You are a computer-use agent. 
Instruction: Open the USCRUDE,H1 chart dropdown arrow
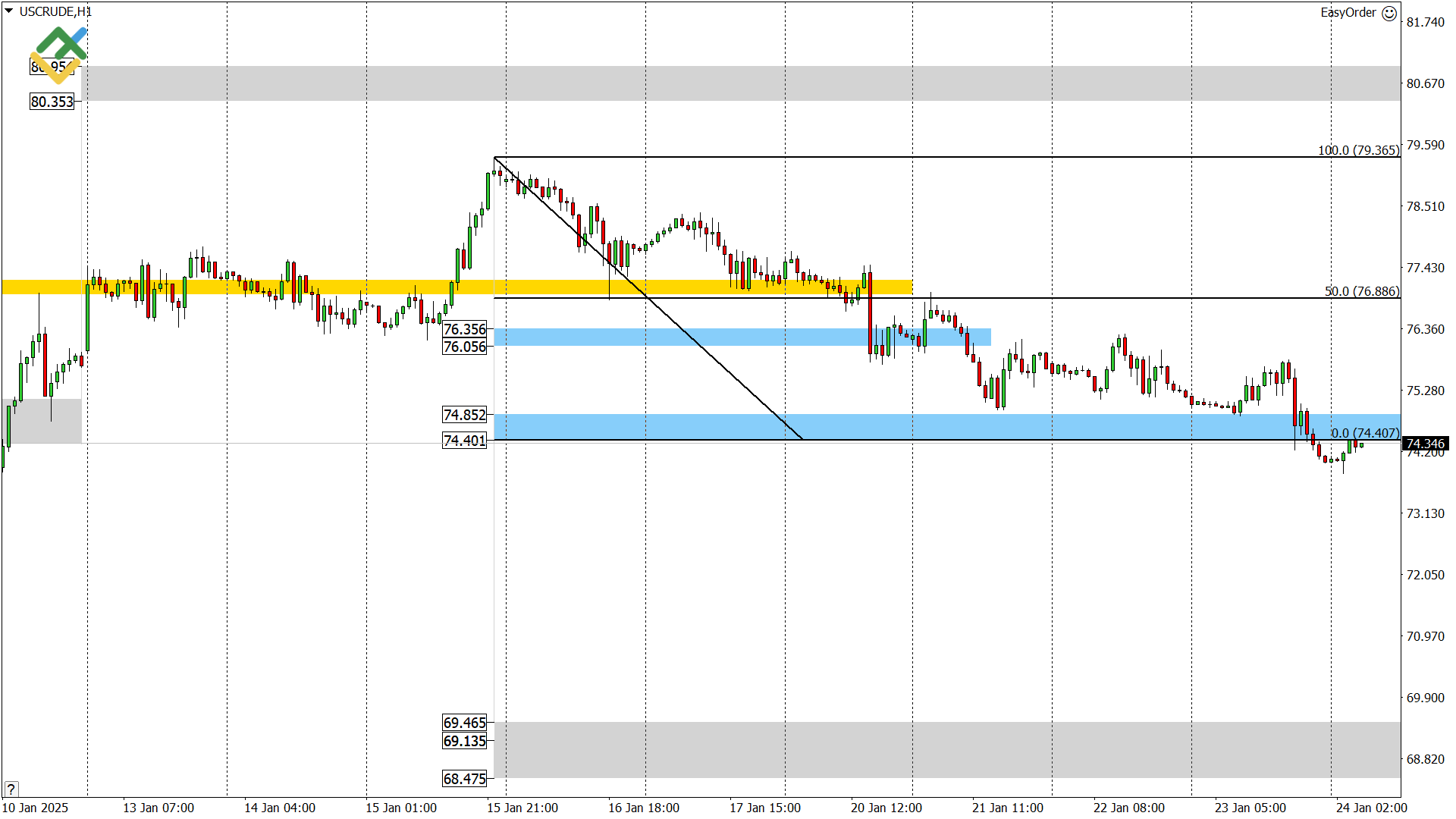[x=8, y=11]
